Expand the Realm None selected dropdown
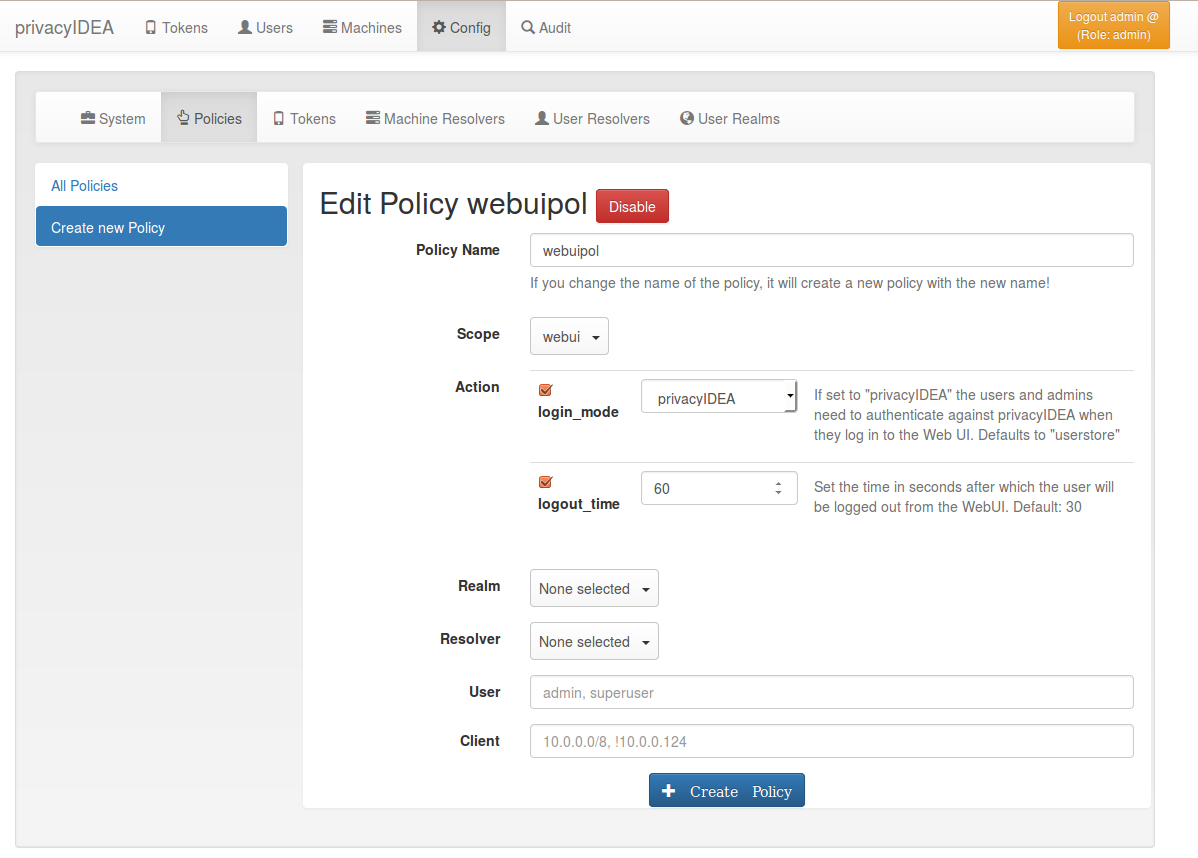 tap(594, 588)
